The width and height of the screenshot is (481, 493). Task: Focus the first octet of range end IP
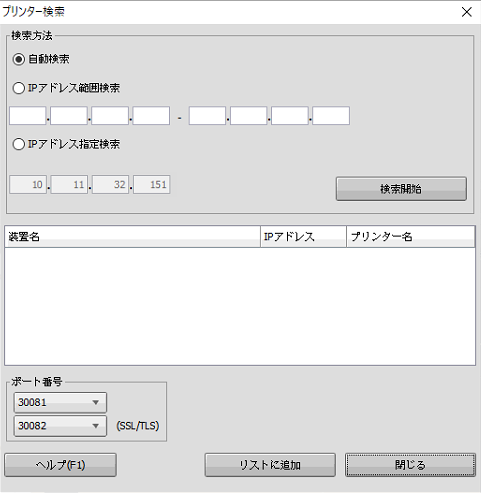pos(207,116)
